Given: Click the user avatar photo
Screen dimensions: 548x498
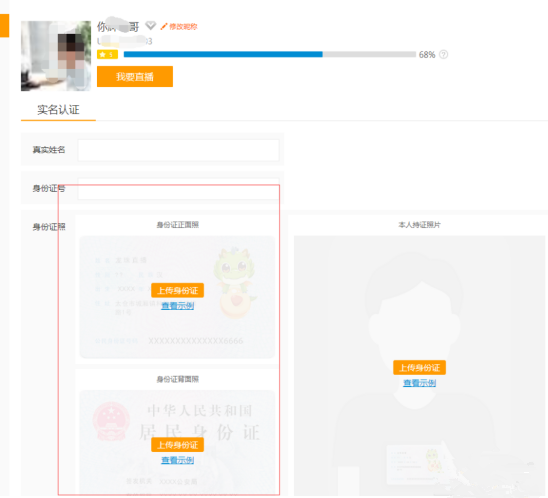Looking at the screenshot, I should (56, 56).
